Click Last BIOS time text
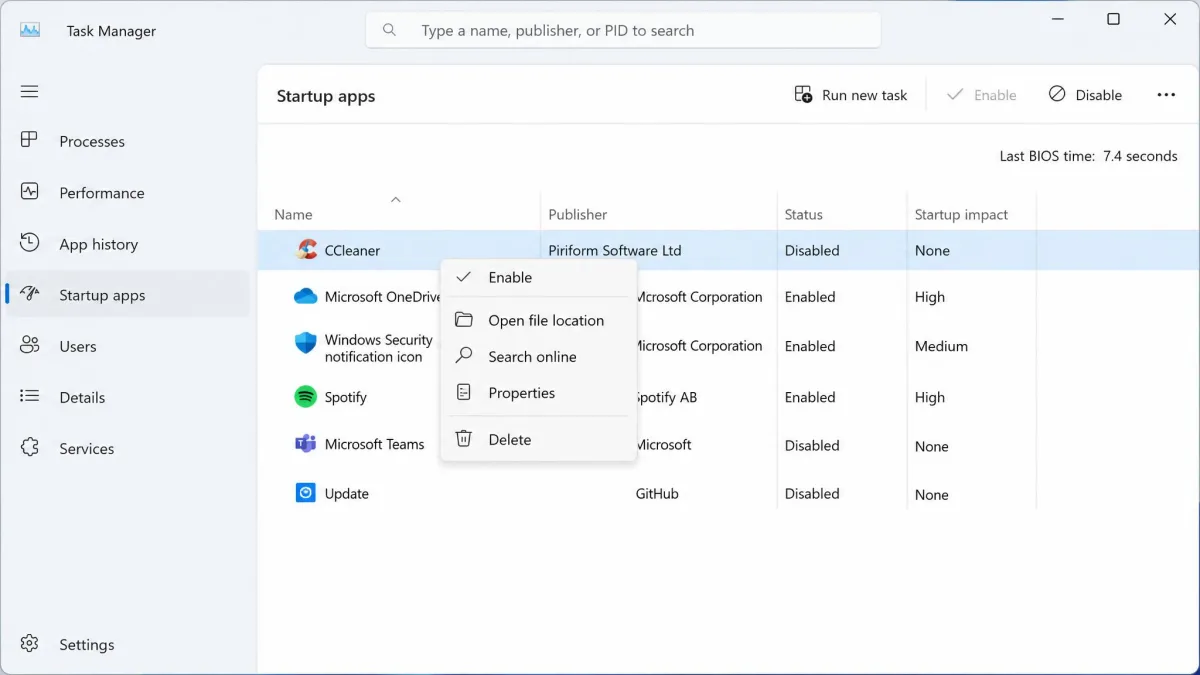This screenshot has height=675, width=1200. [x=1088, y=156]
